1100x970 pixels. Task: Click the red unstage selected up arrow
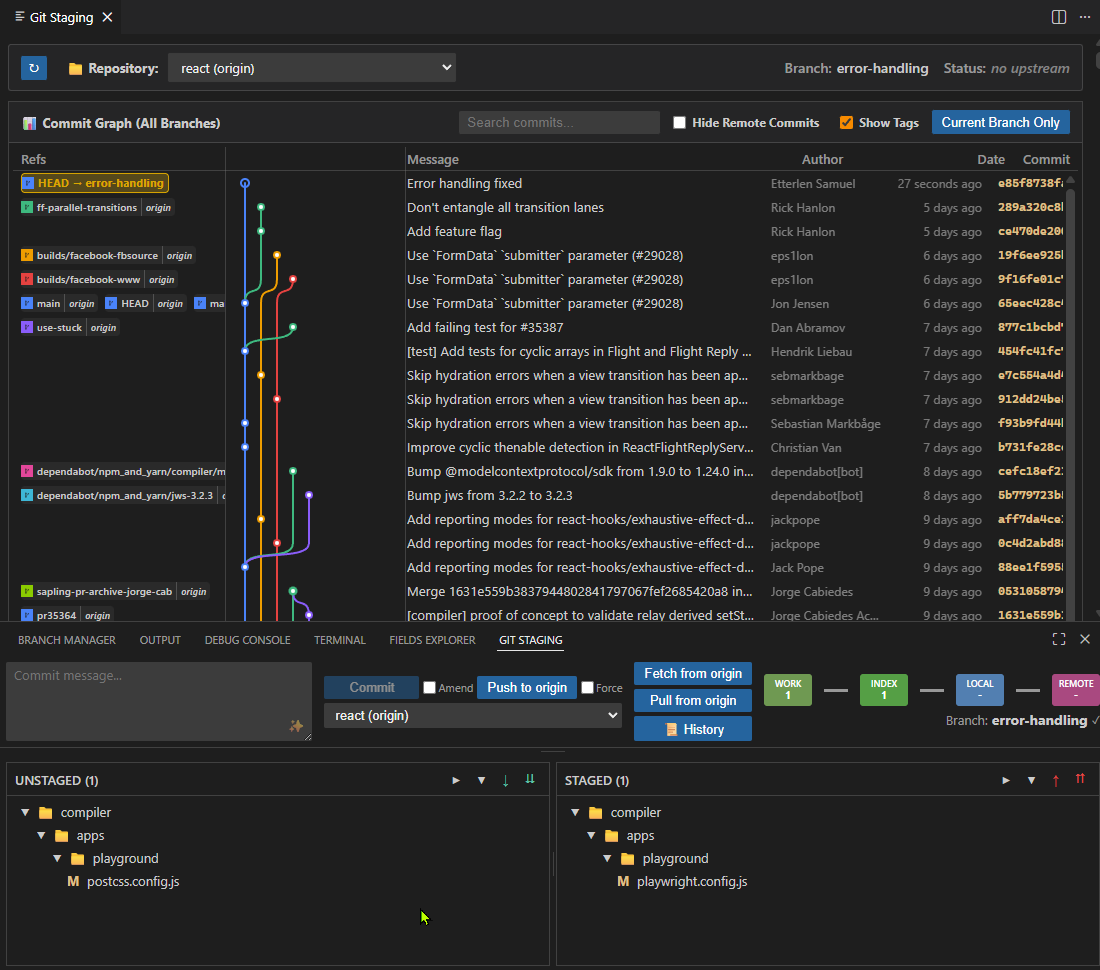click(x=1055, y=780)
